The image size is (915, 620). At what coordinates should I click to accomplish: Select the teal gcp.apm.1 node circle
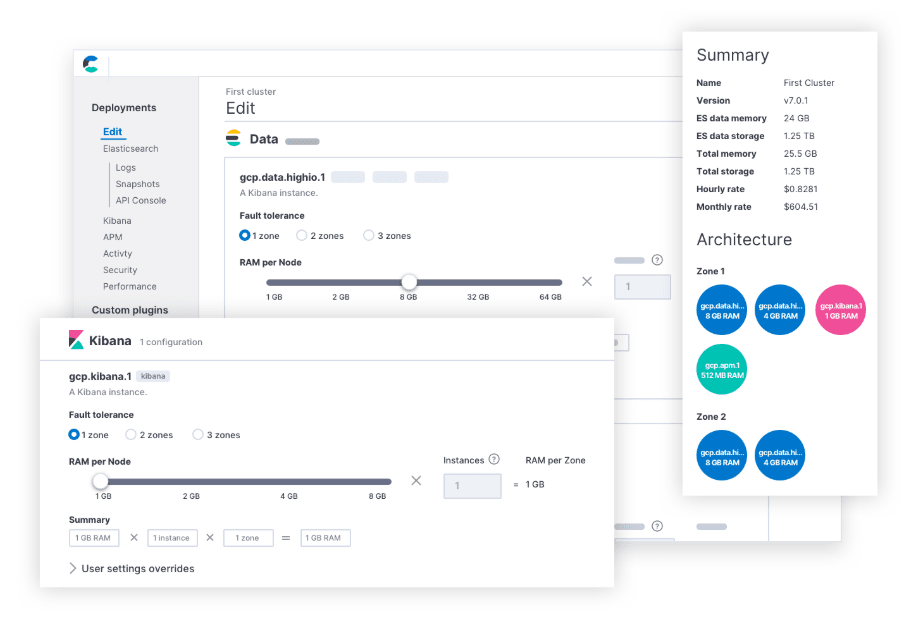[722, 370]
